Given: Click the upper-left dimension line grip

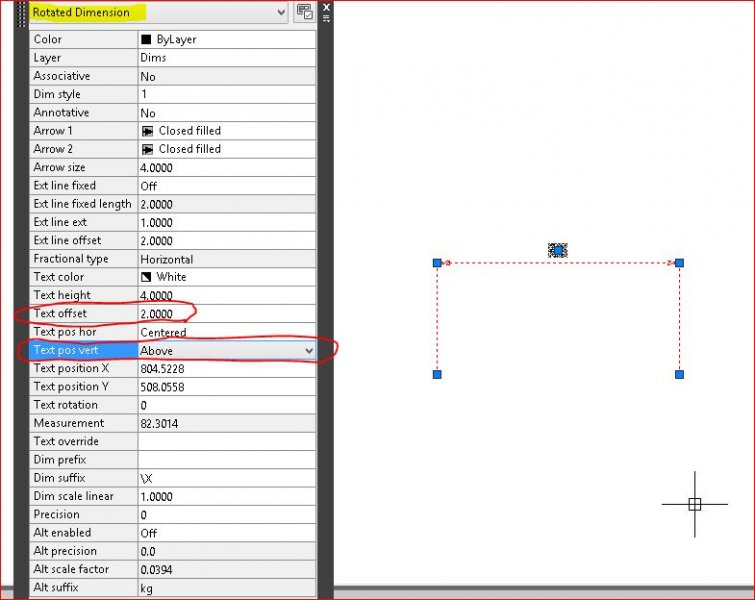Looking at the screenshot, I should 437,263.
